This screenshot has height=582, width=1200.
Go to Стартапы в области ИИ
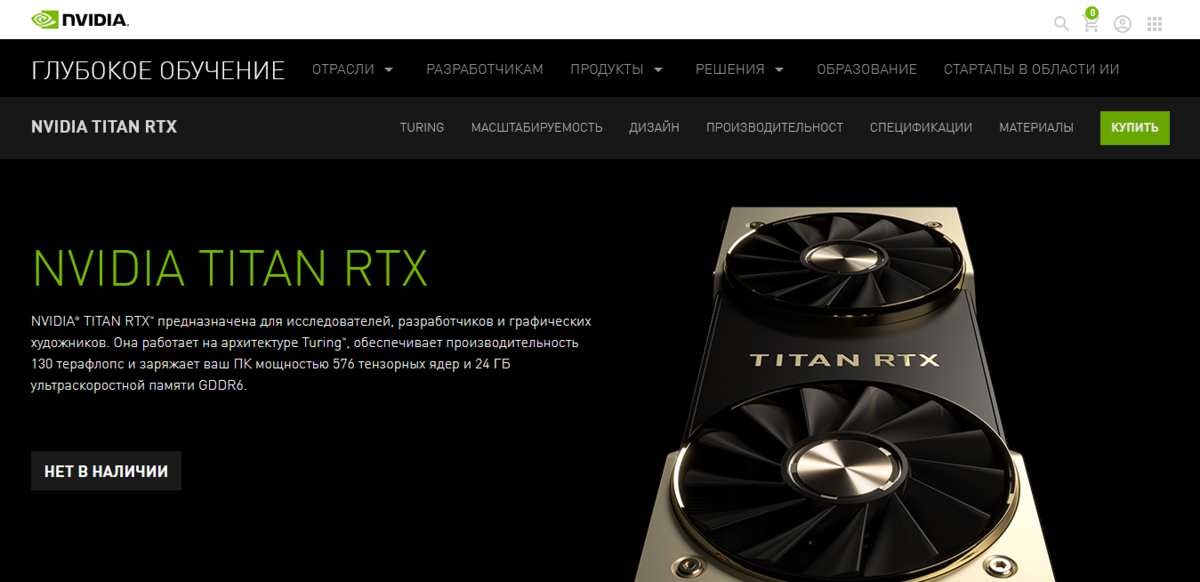pos(1031,69)
